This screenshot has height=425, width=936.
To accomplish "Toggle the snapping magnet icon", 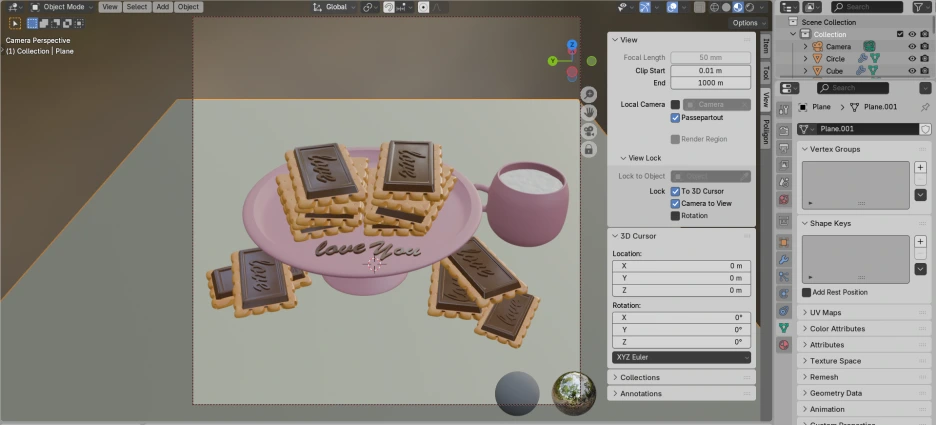I will (389, 7).
